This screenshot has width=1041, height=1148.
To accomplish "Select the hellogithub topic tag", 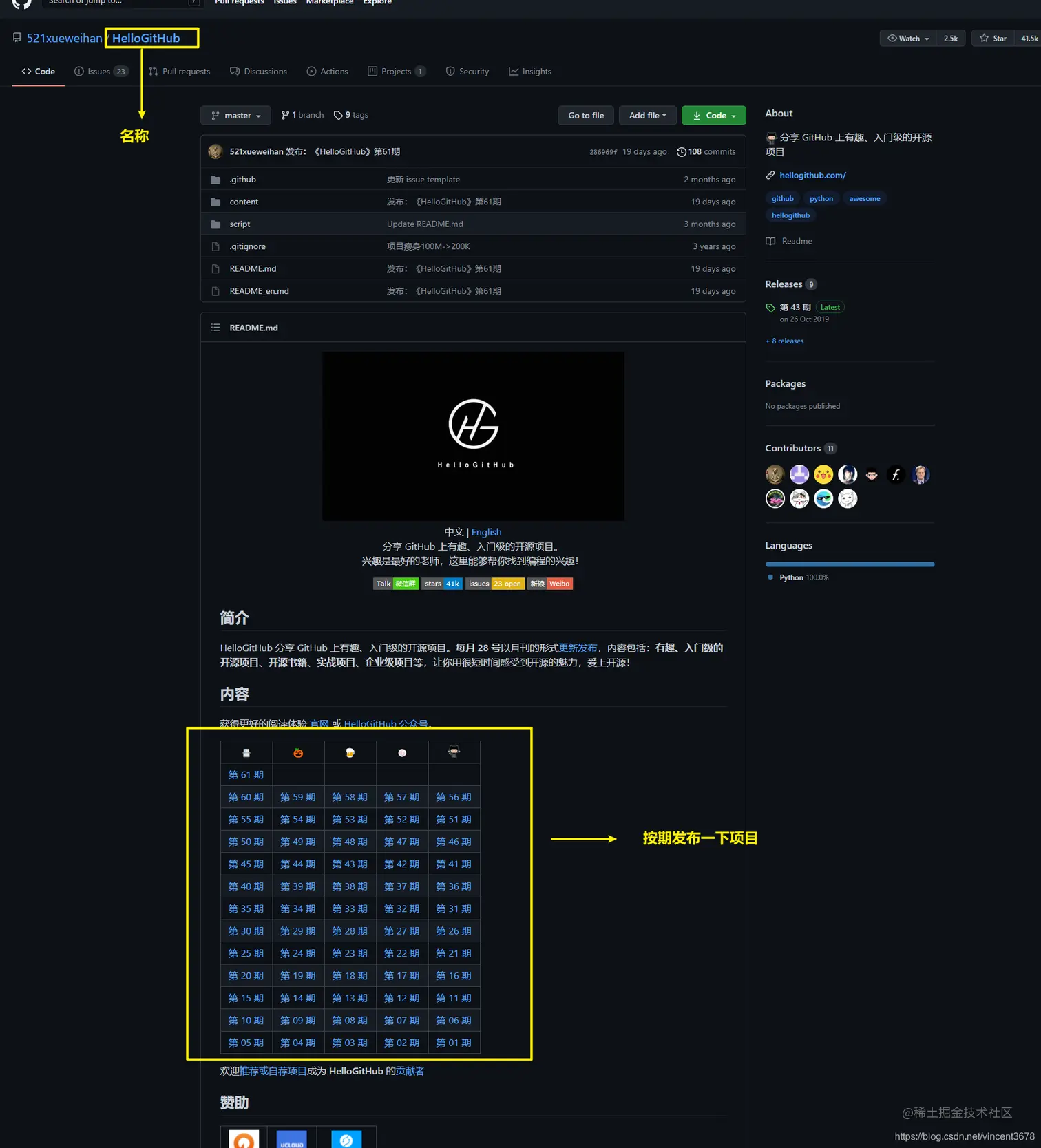I will (x=790, y=215).
